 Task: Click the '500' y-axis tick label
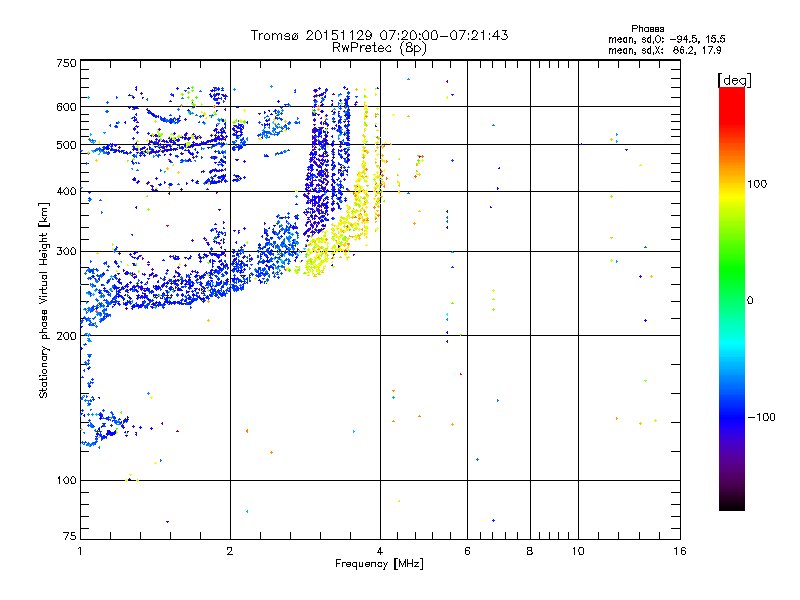pos(66,145)
